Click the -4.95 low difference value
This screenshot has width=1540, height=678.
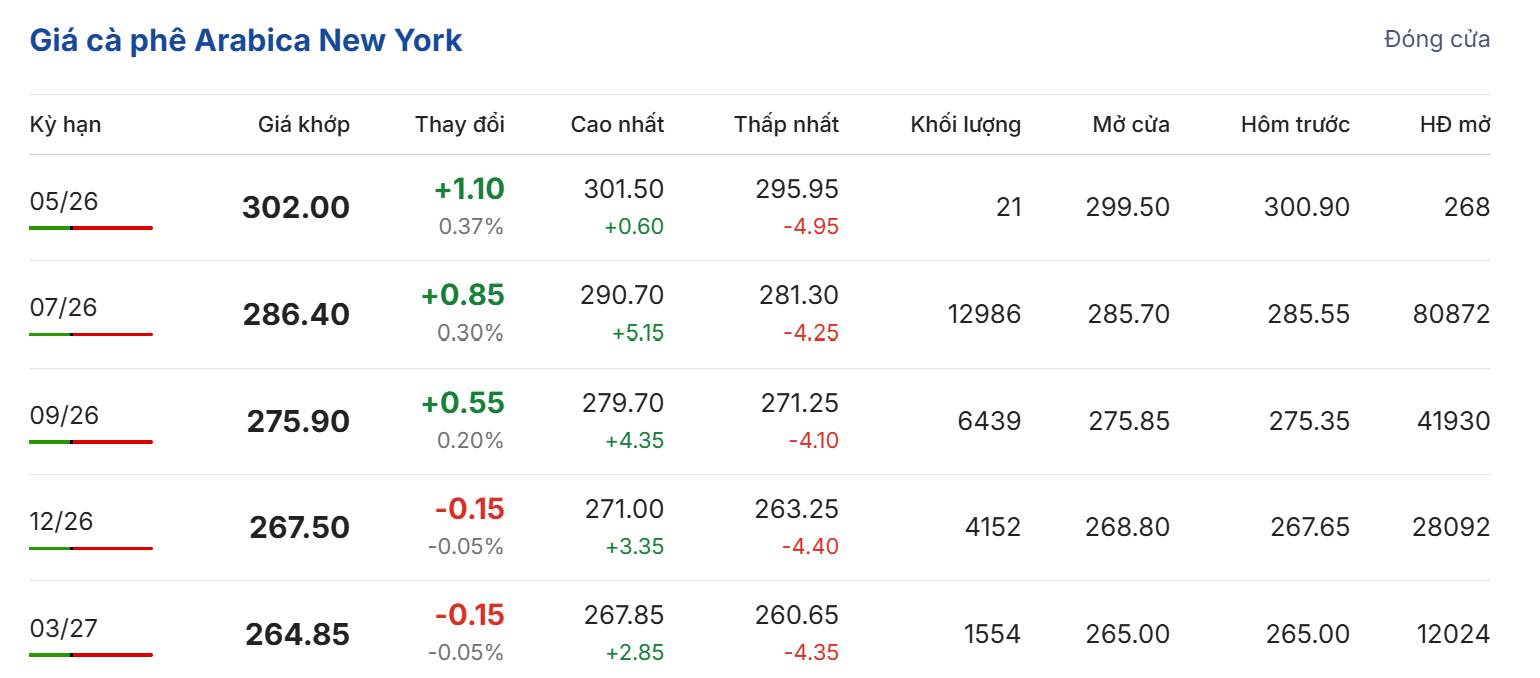tap(811, 227)
